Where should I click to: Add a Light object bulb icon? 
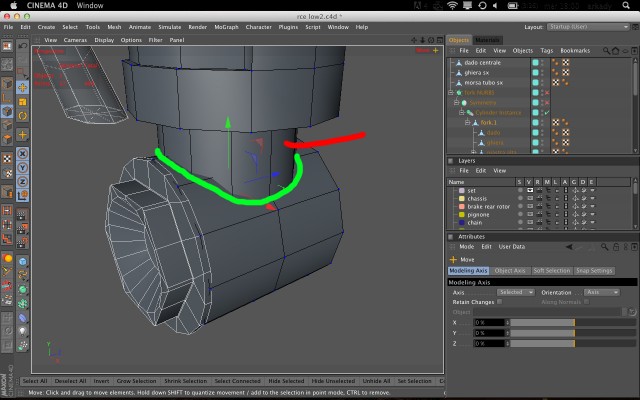(22, 331)
